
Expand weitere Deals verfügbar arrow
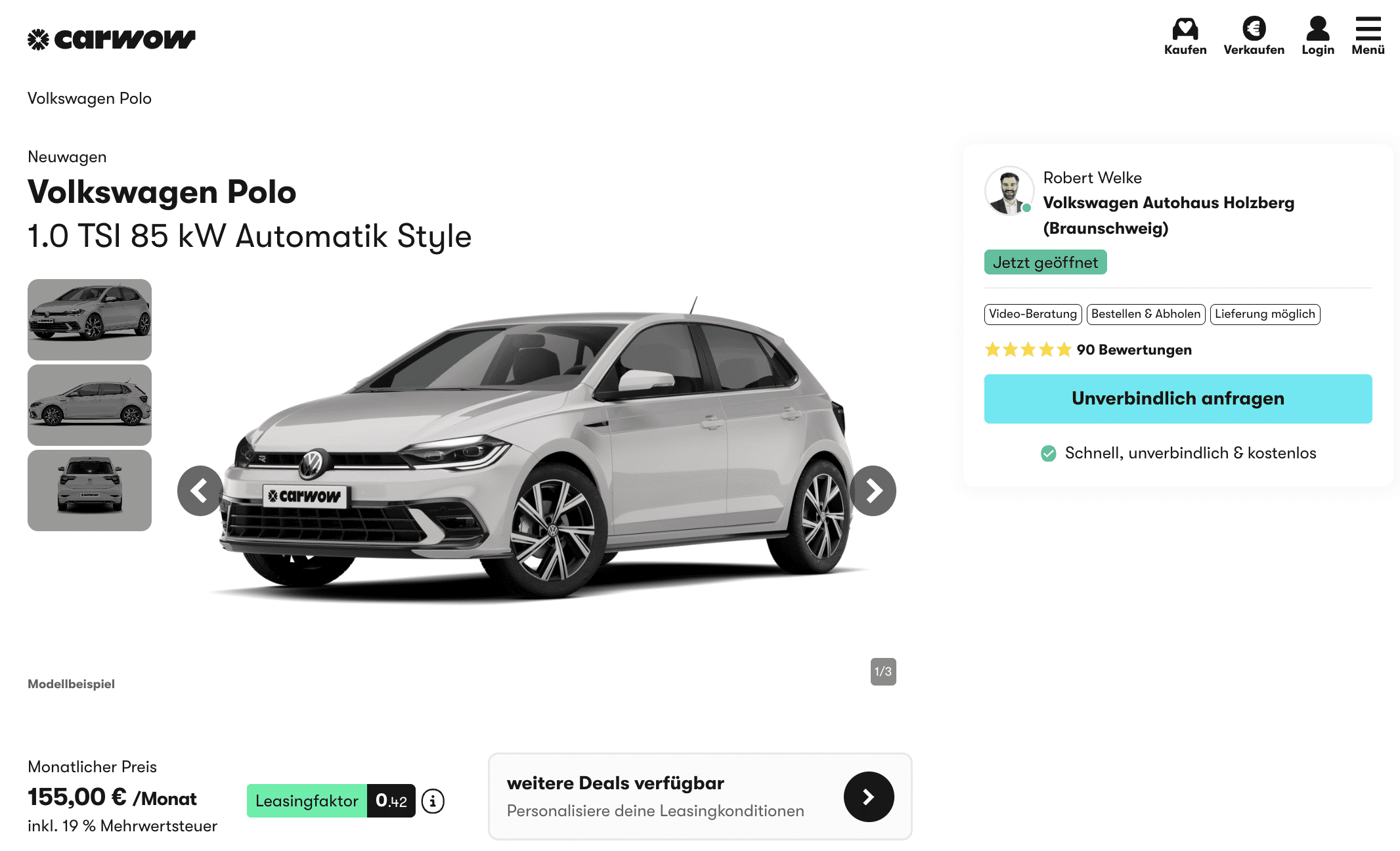tap(868, 796)
